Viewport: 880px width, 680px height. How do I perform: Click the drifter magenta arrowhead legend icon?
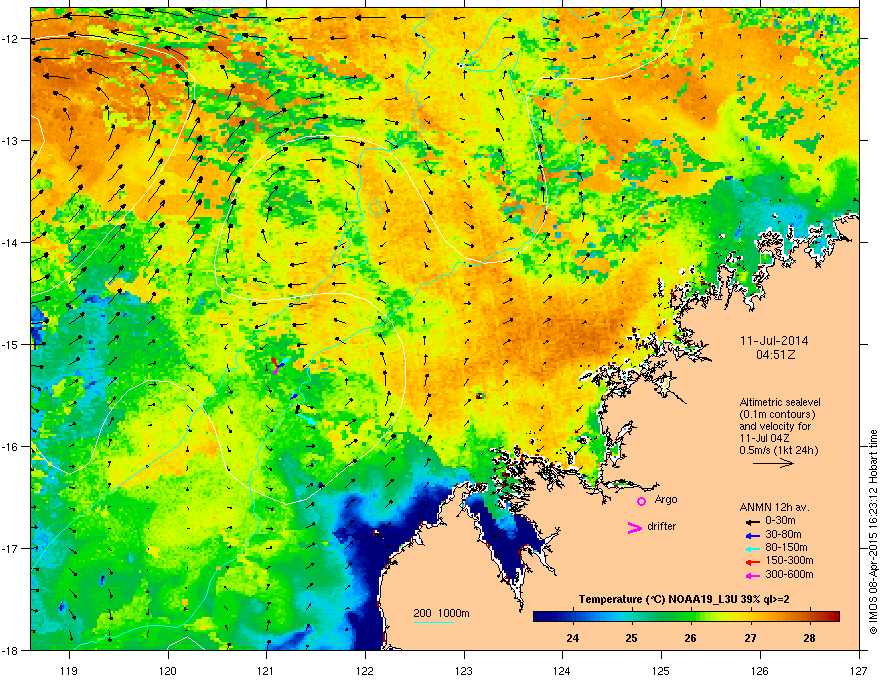634,527
